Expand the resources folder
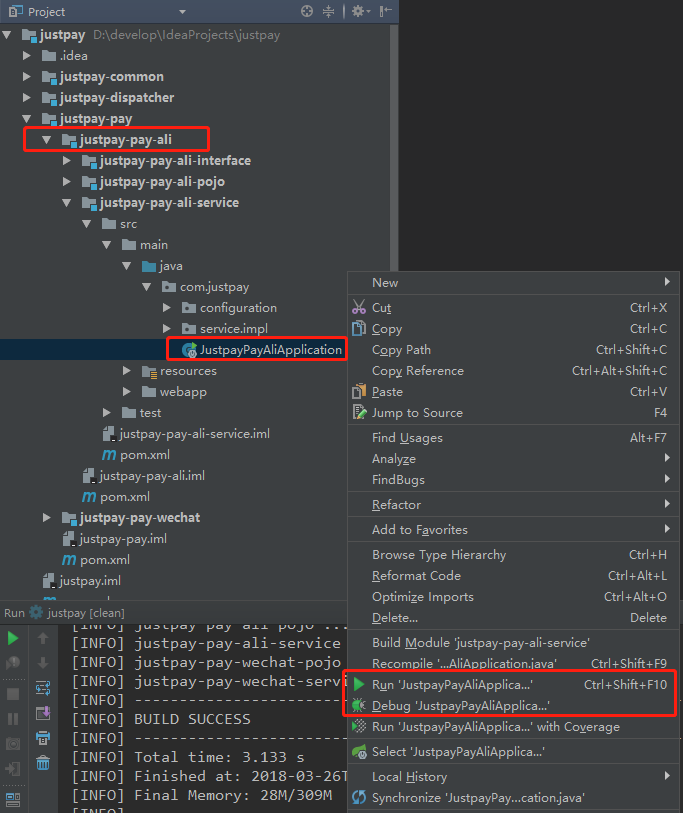The image size is (683, 813). [127, 371]
